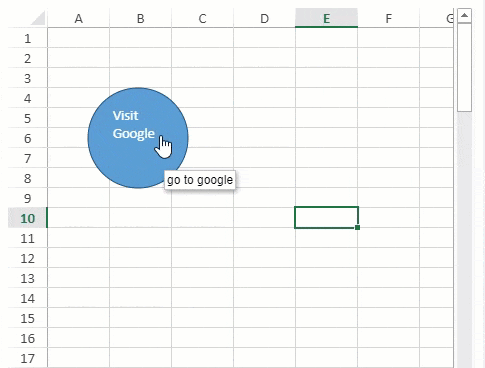Select row 1 header
485x368 pixels.
click(27, 38)
